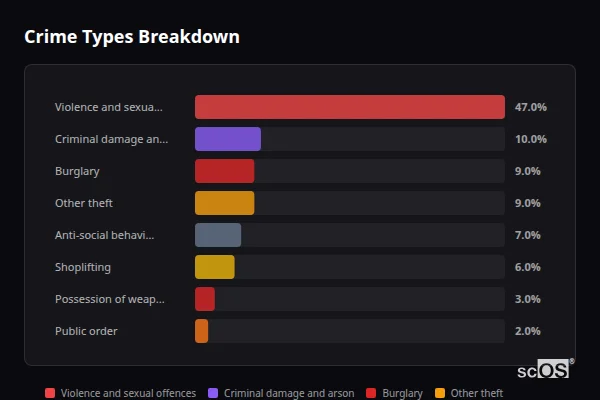Click the Shoplifting row label
The height and width of the screenshot is (400, 600).
pyautogui.click(x=83, y=267)
